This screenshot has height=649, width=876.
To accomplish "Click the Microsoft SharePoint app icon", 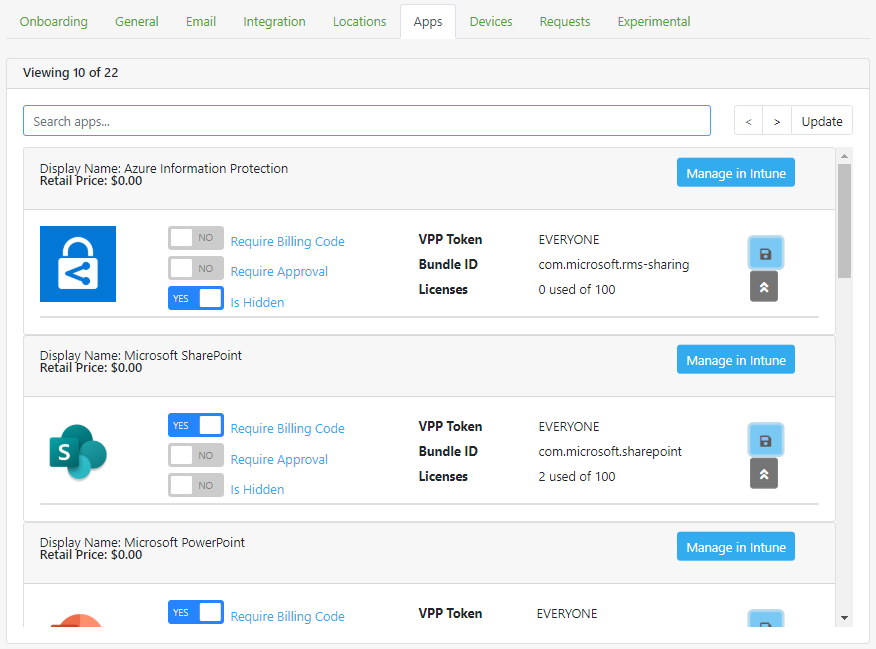I will (x=78, y=452).
